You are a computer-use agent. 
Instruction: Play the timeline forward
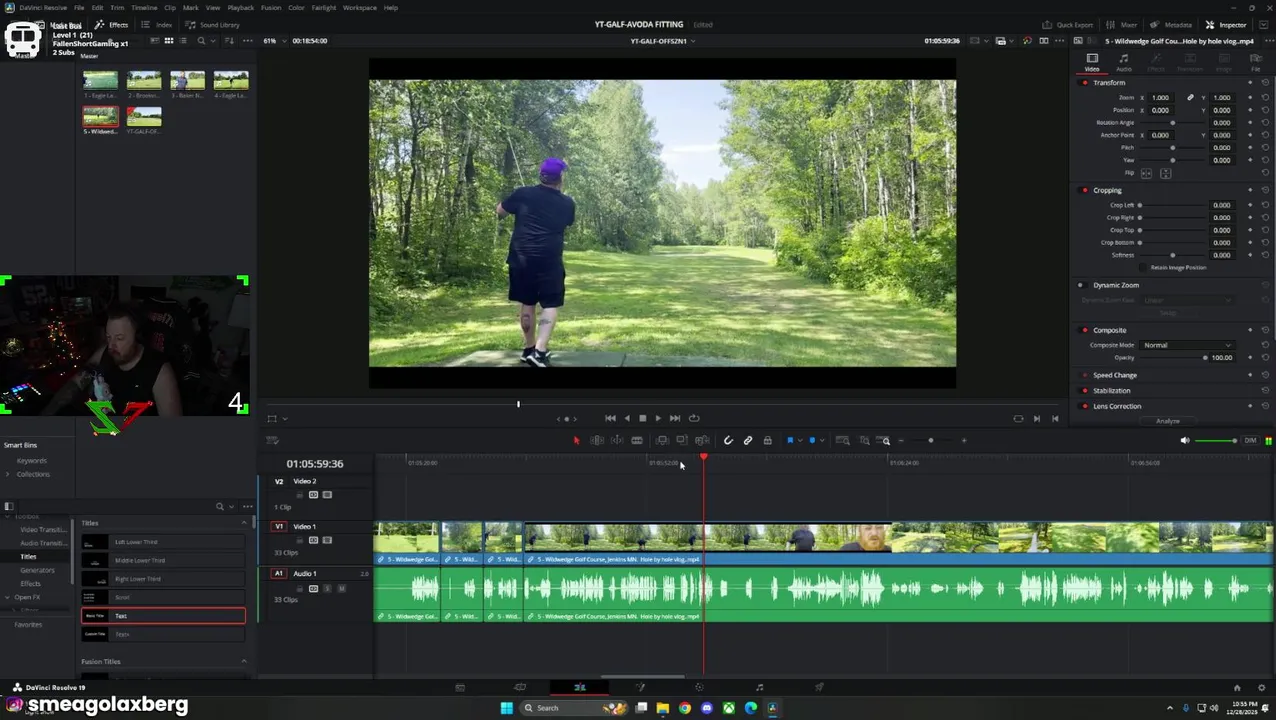tap(657, 418)
